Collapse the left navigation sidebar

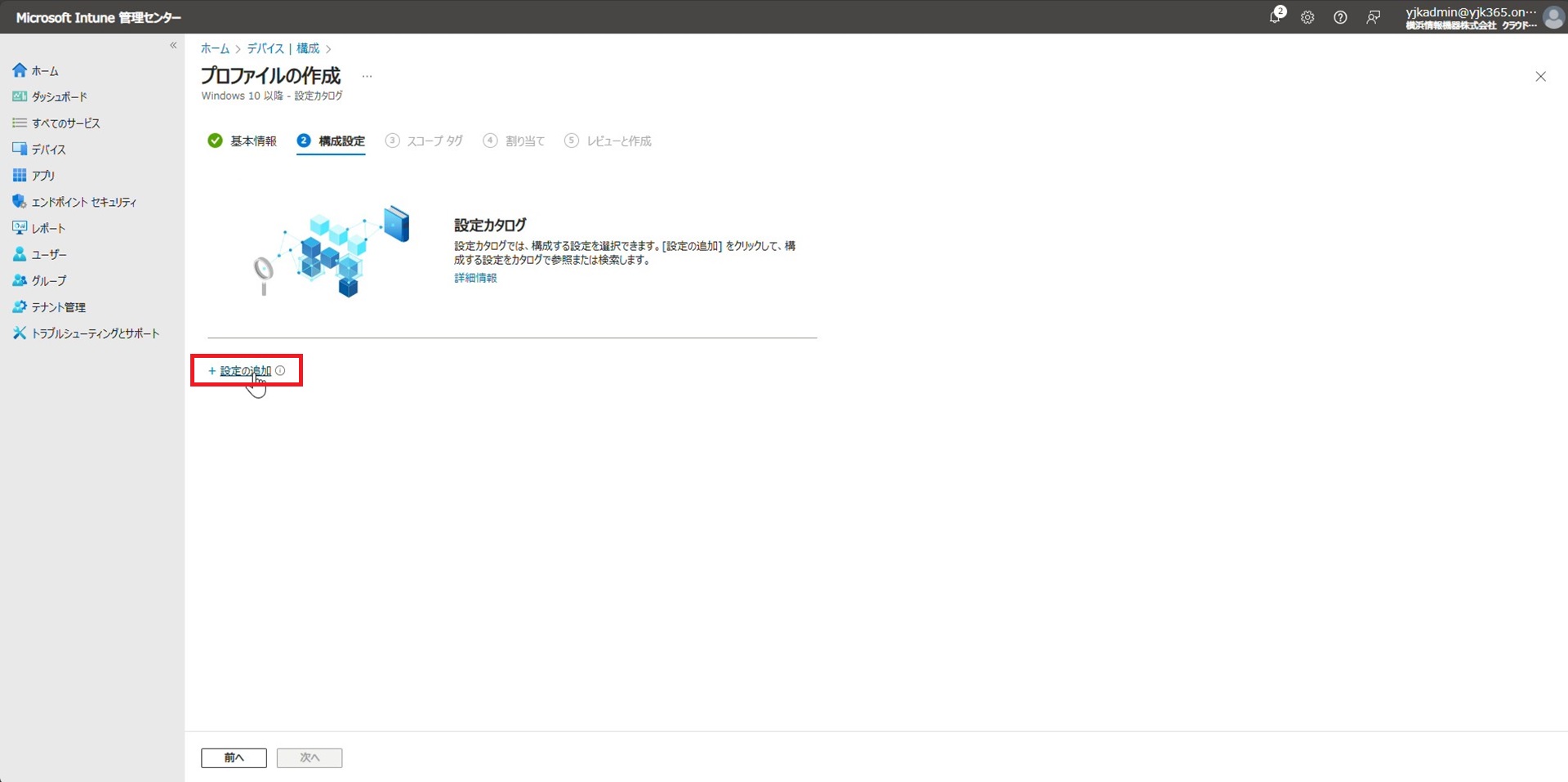[x=173, y=46]
